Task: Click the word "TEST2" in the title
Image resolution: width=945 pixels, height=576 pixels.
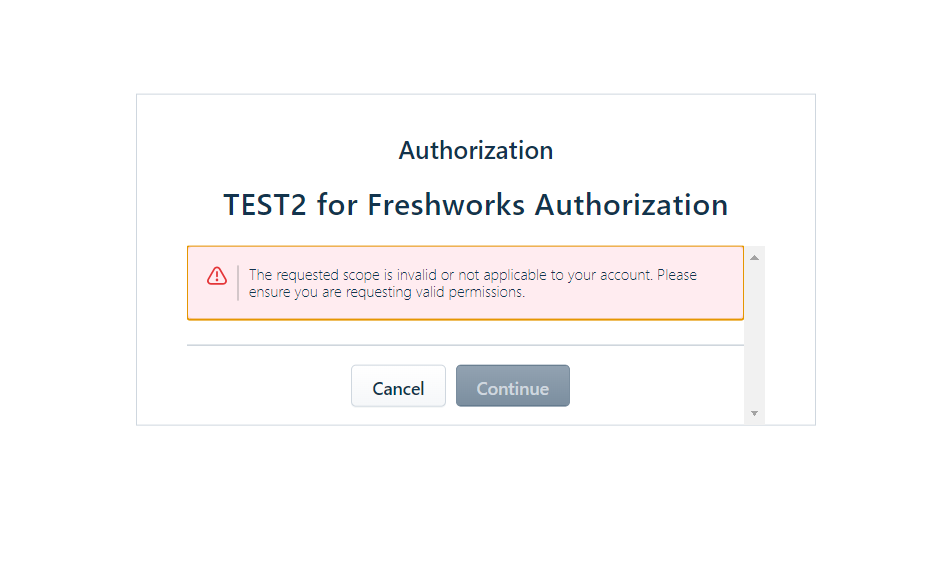Action: click(266, 205)
